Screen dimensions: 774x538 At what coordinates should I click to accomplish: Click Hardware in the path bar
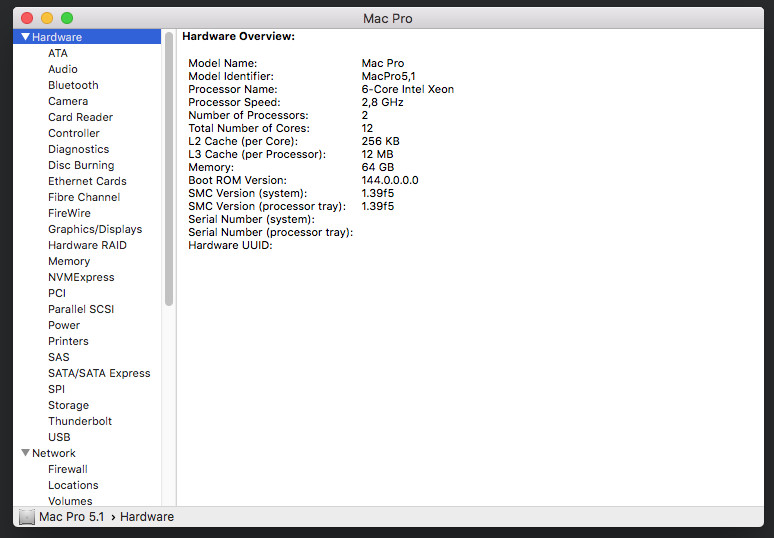point(147,517)
